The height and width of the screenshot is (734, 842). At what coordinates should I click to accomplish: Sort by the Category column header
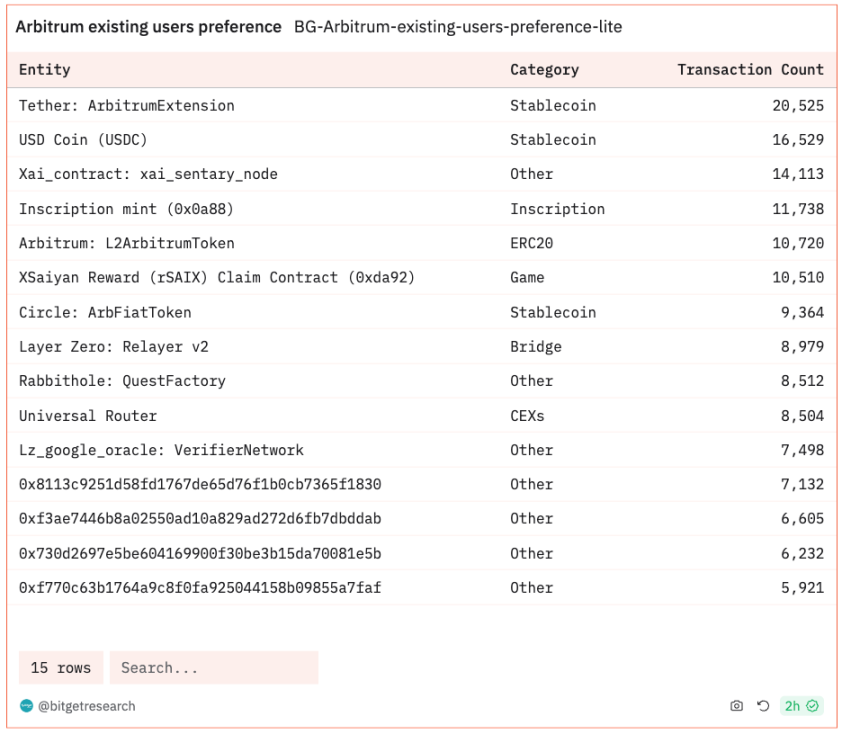click(x=544, y=69)
